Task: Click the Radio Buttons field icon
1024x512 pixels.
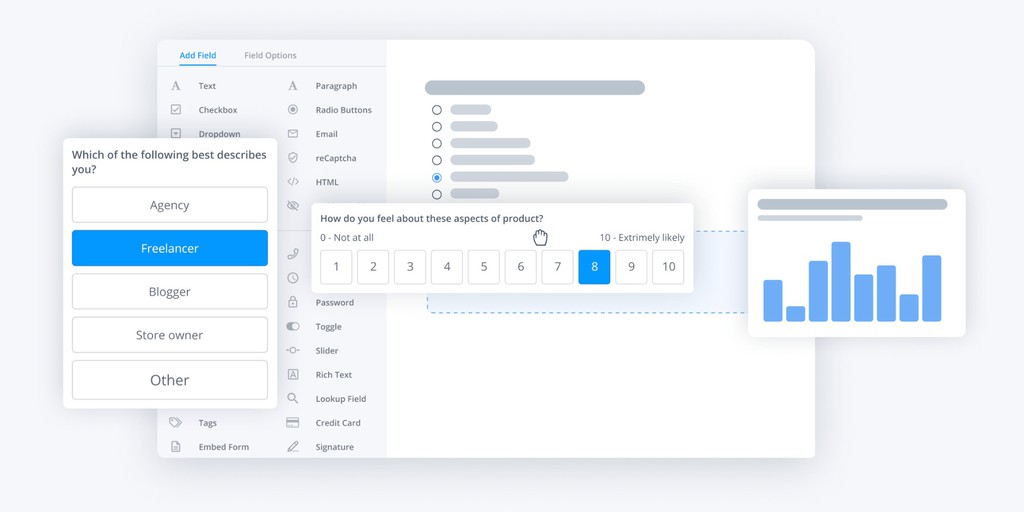Action: point(293,110)
